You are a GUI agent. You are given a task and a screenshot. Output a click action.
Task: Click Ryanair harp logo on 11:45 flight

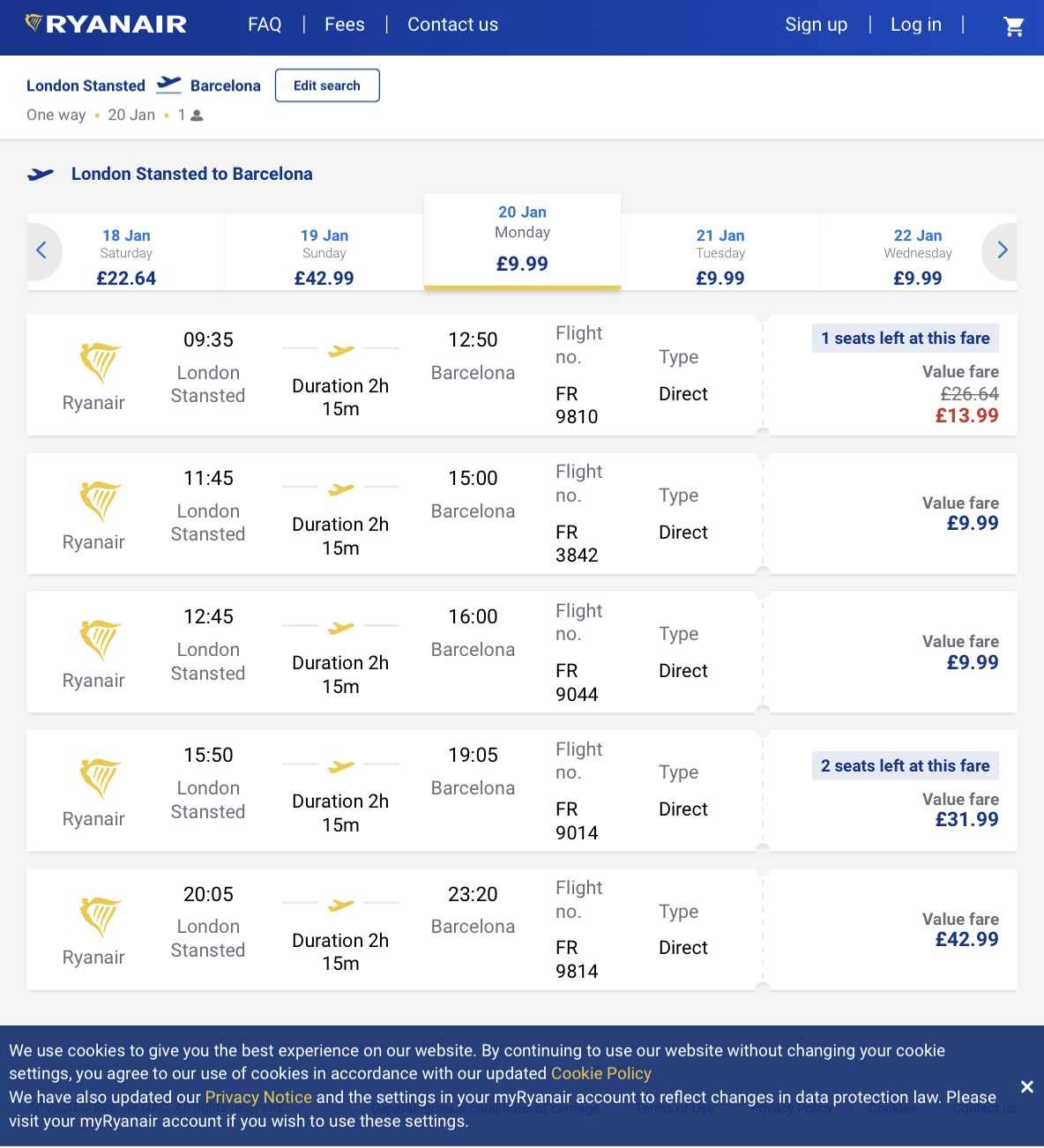[99, 502]
